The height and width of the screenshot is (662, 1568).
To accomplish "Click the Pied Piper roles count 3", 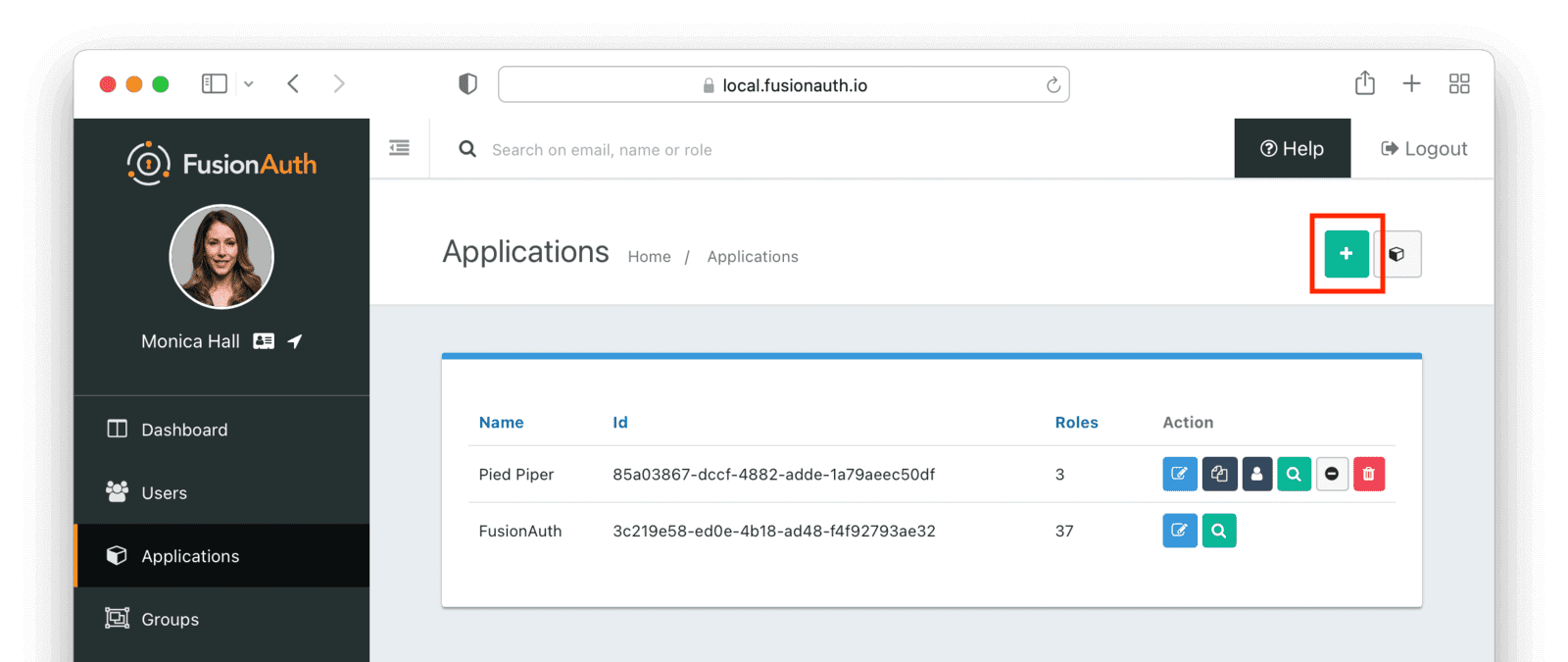I will (1059, 475).
